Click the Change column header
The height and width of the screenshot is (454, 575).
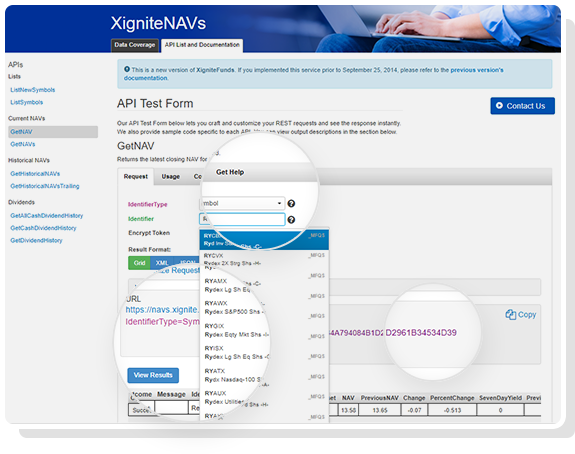click(414, 398)
